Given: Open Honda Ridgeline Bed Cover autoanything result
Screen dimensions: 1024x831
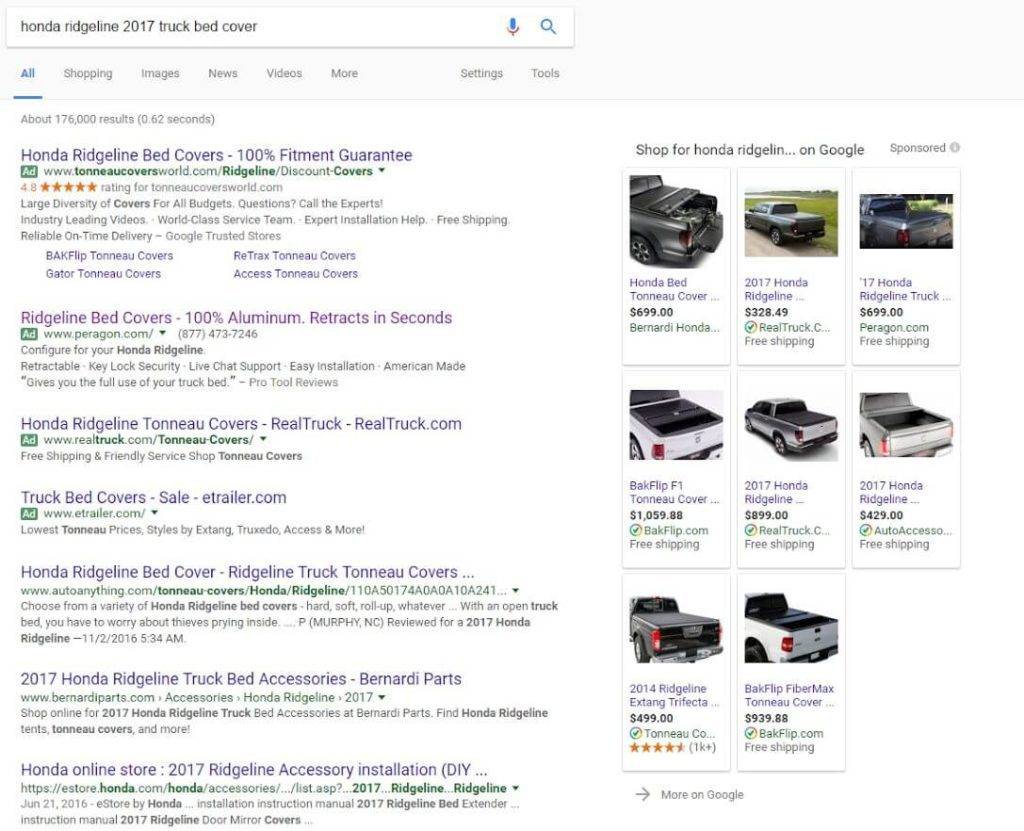Looking at the screenshot, I should (x=248, y=572).
